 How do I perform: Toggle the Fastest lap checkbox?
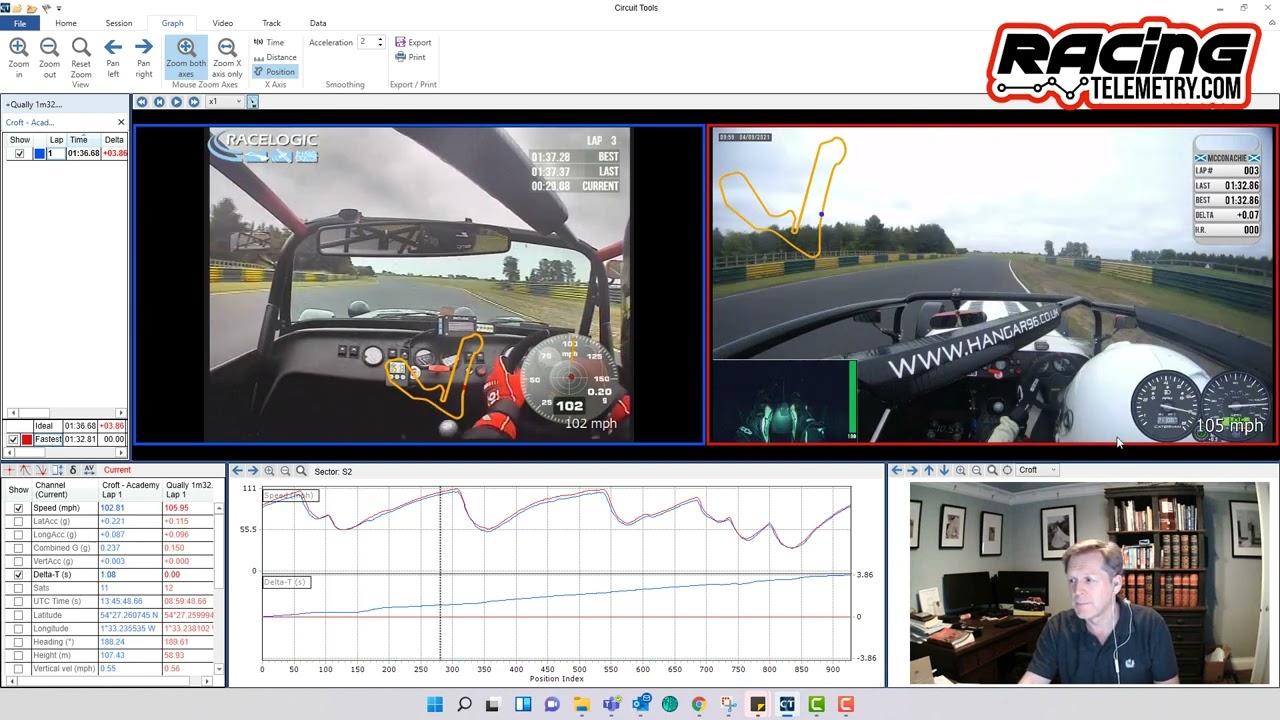pyautogui.click(x=13, y=439)
